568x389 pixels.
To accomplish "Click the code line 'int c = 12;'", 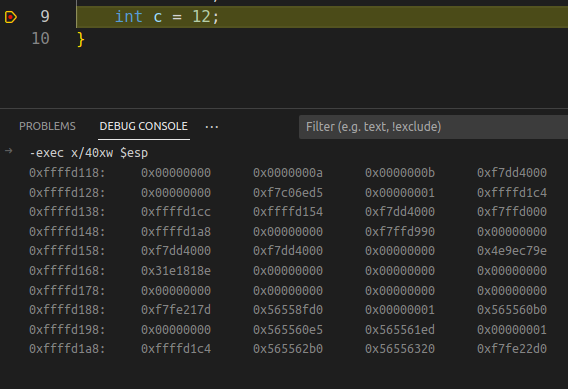I will [167, 17].
